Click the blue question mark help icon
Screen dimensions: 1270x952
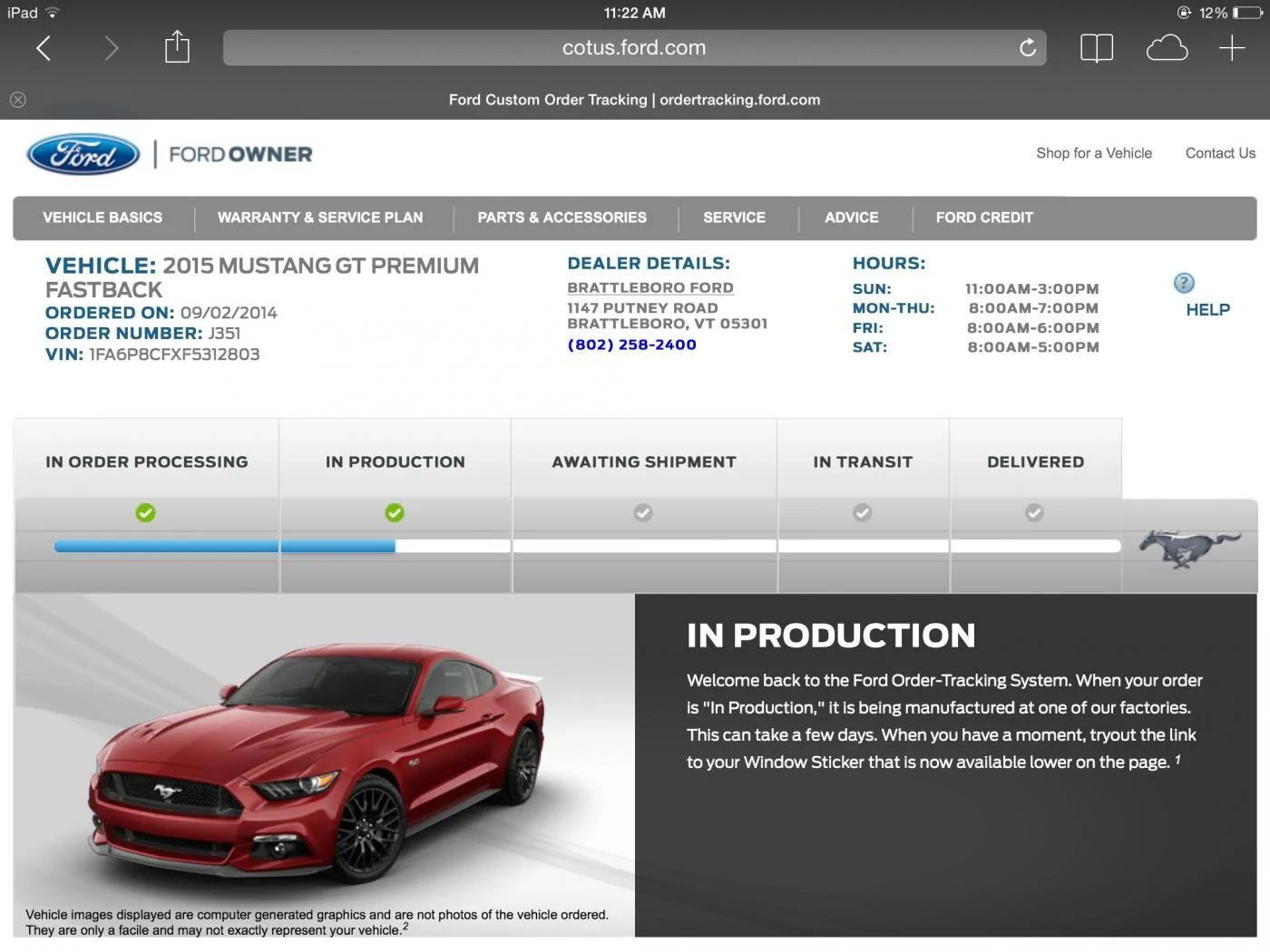click(x=1184, y=283)
